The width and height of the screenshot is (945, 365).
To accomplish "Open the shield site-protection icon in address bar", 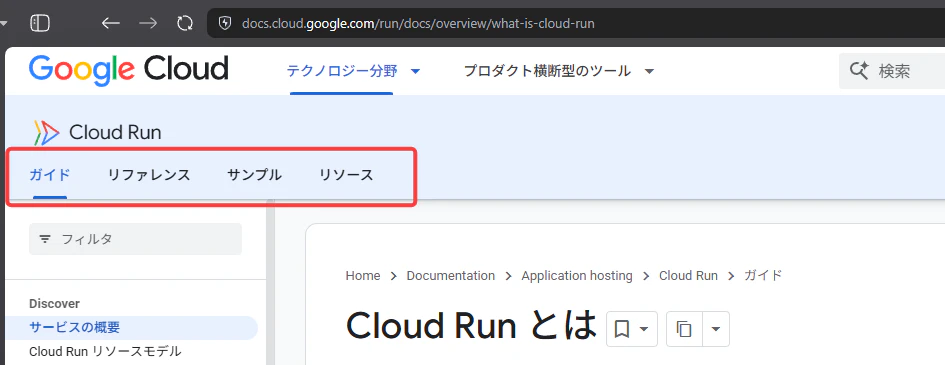I will pyautogui.click(x=225, y=23).
